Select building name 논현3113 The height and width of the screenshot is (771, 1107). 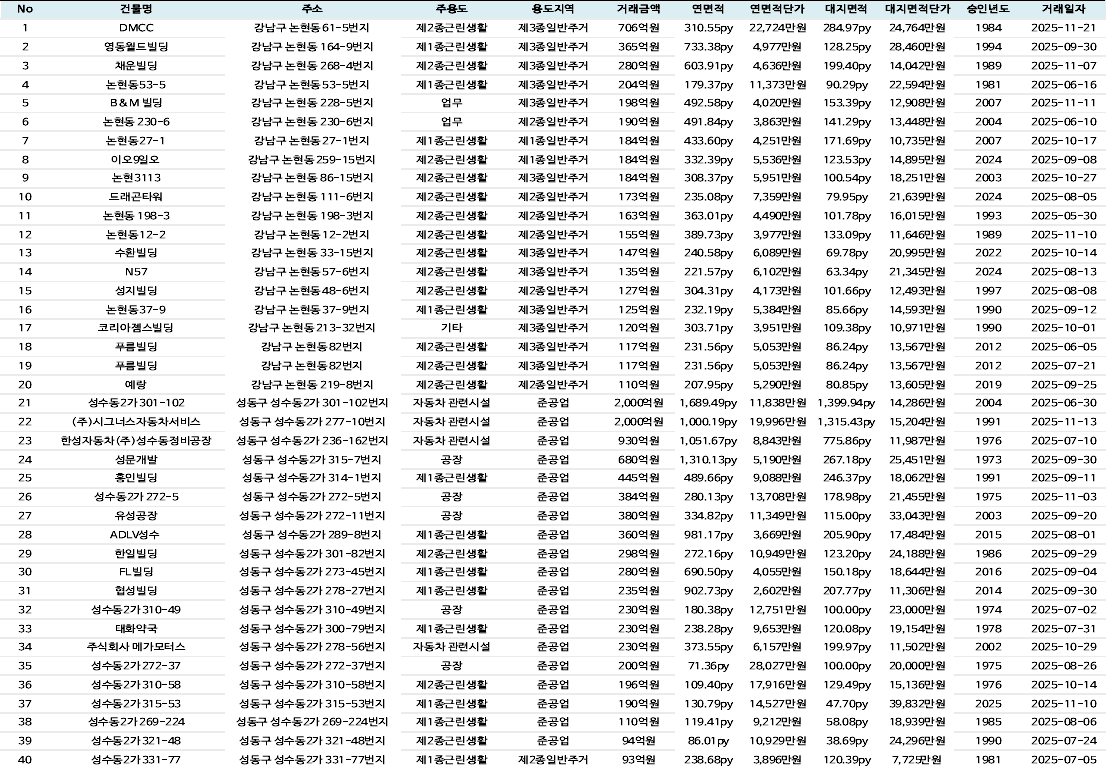click(136, 178)
